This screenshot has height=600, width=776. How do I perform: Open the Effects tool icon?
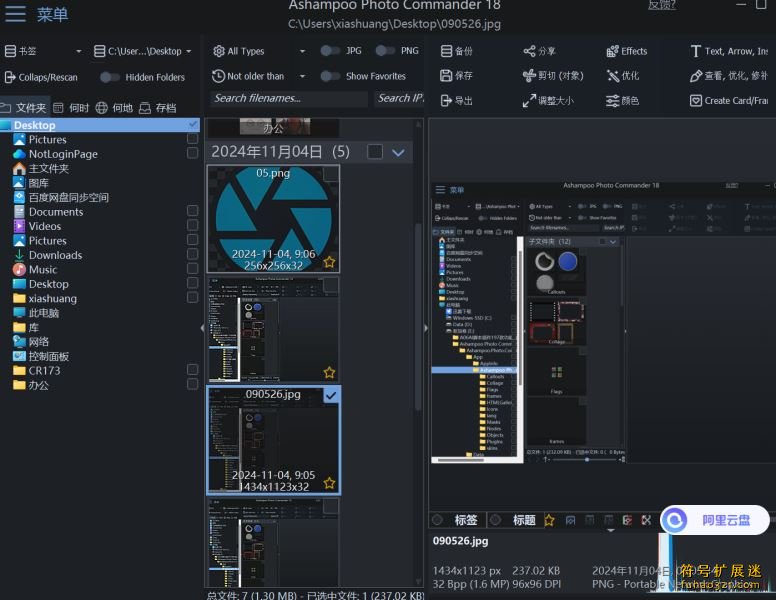pos(613,51)
